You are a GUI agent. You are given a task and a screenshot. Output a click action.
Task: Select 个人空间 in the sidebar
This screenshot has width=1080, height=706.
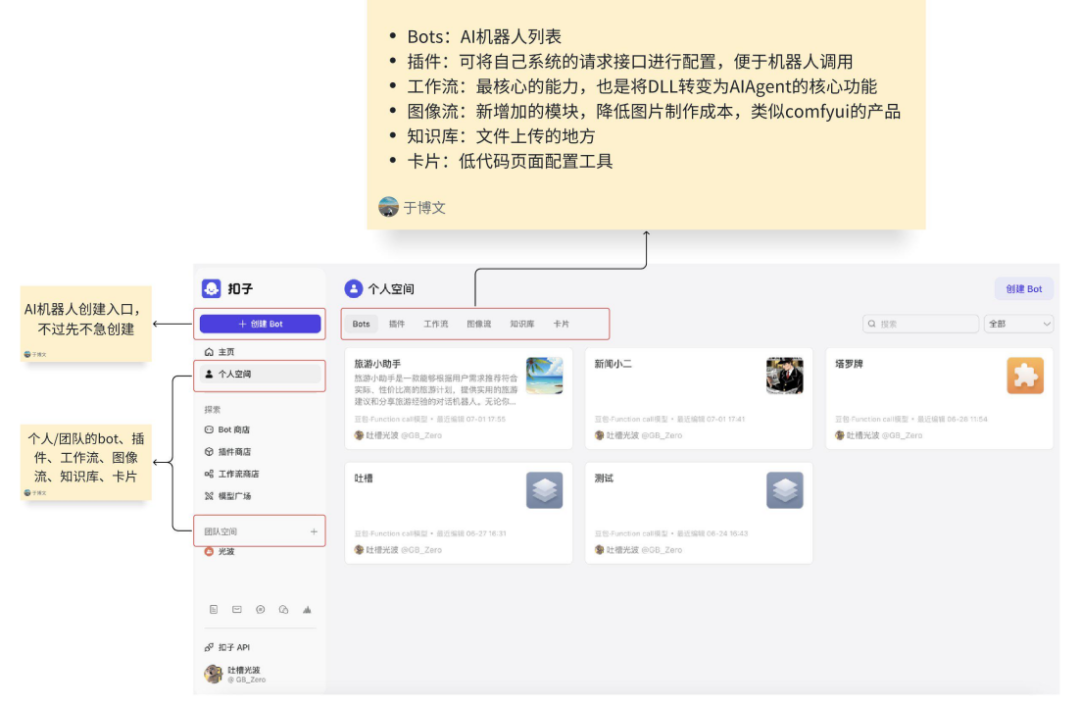click(260, 374)
